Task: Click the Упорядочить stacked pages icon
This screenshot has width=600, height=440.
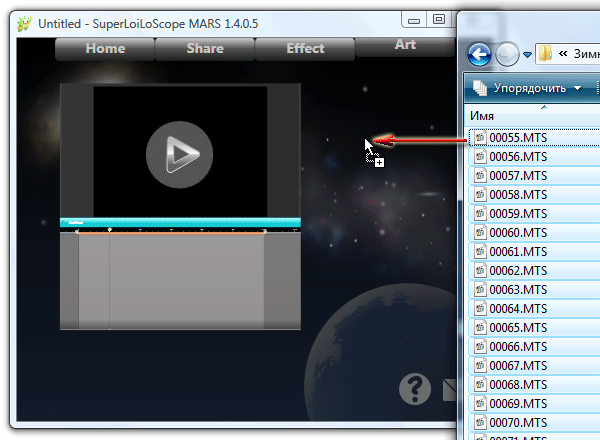Action: click(x=480, y=88)
